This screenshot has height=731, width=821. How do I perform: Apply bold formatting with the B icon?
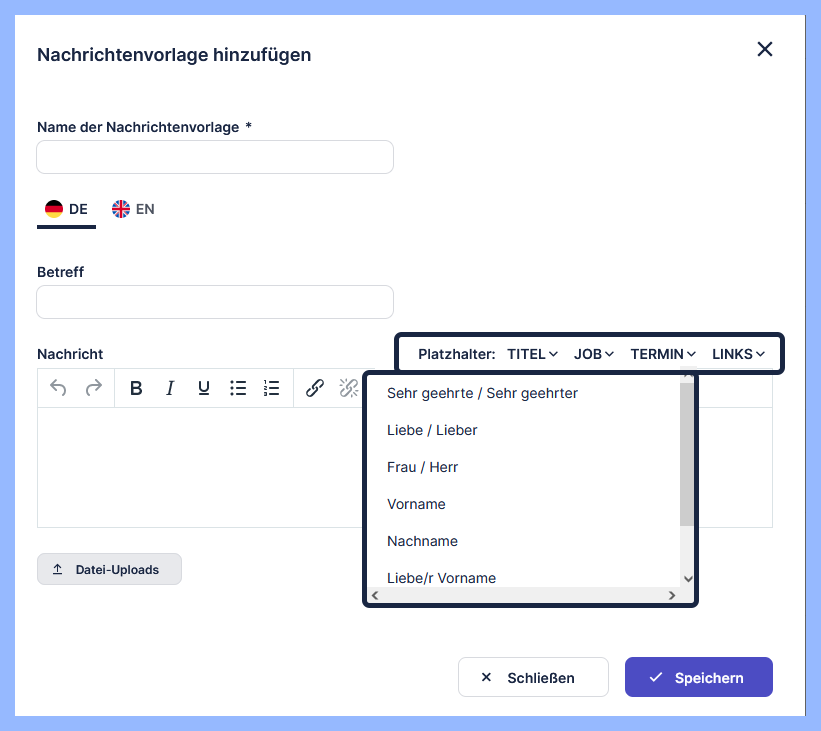[136, 388]
